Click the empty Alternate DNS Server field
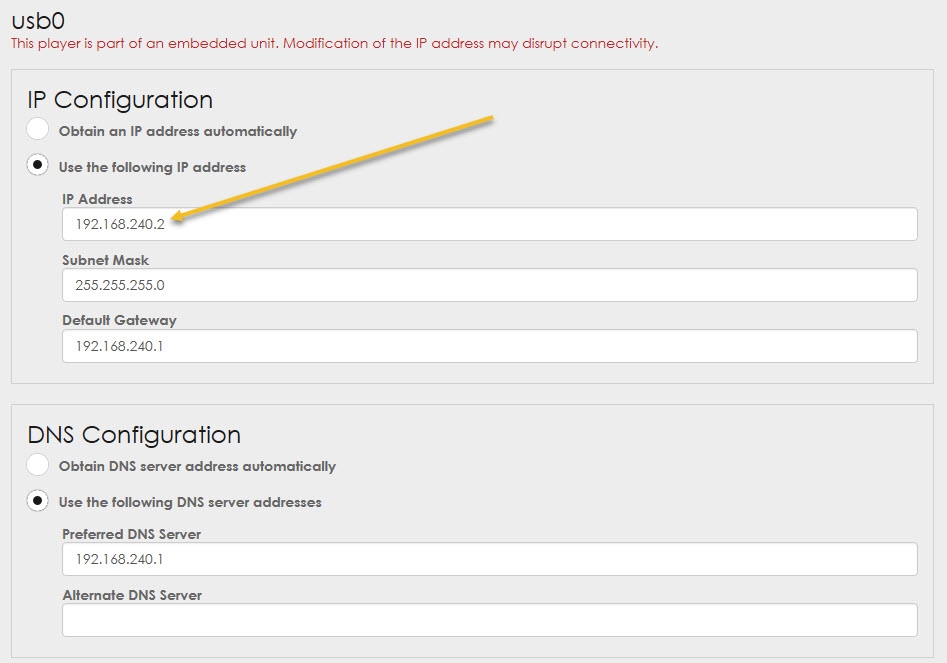Viewport: 947px width, 663px height. point(489,620)
